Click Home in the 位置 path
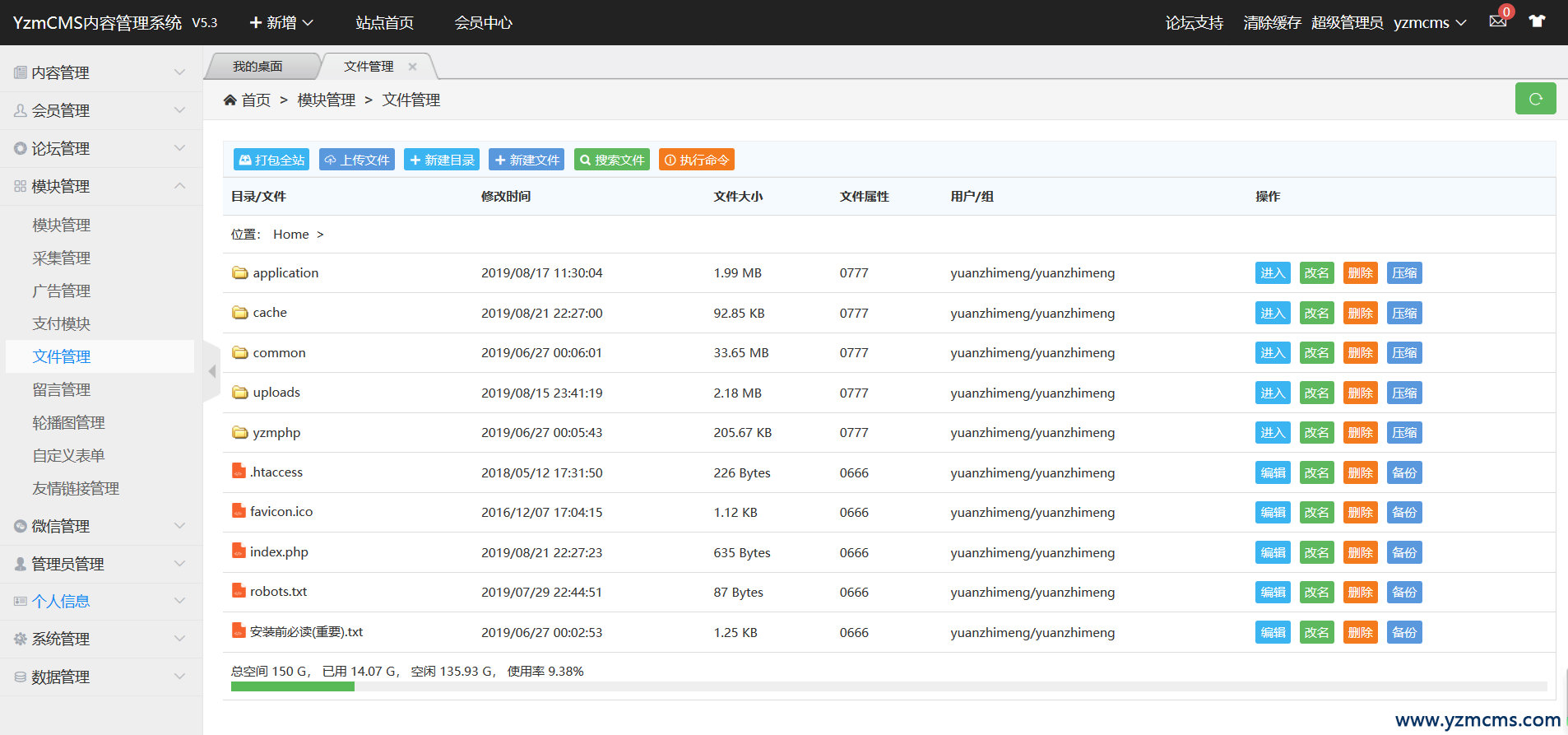The height and width of the screenshot is (735, 1568). (x=291, y=235)
